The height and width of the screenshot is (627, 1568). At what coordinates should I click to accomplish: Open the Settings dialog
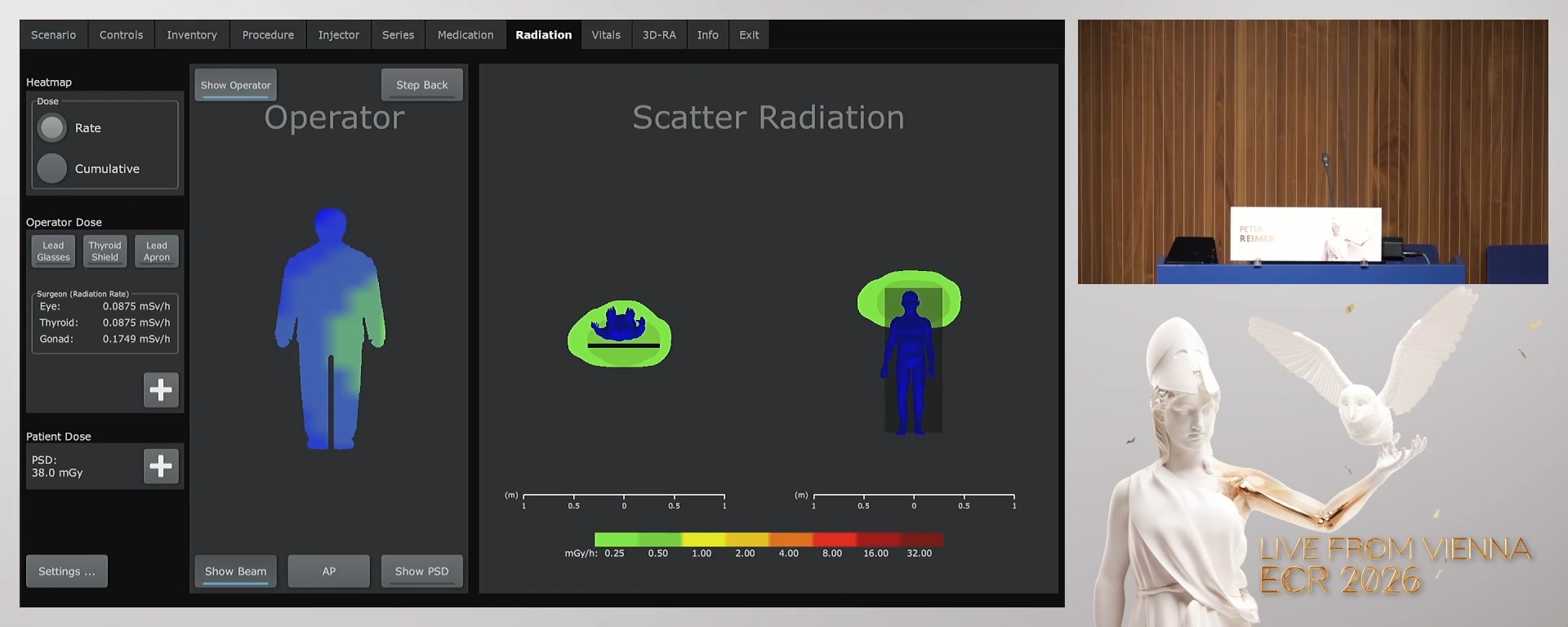(x=67, y=571)
